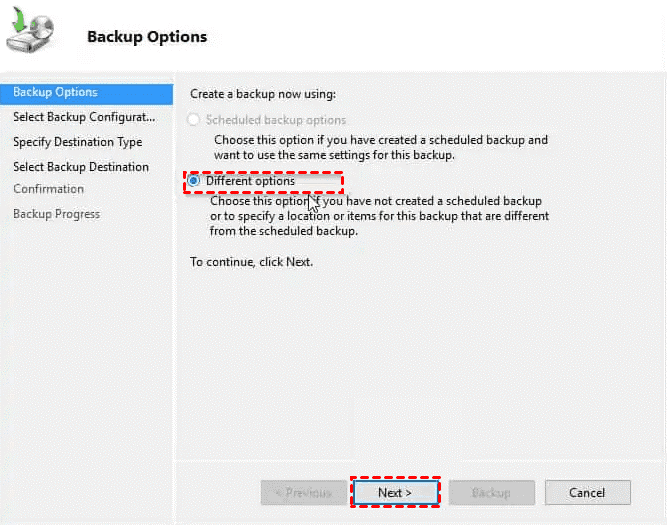Click the Scheduled backup options label text

[x=276, y=120]
